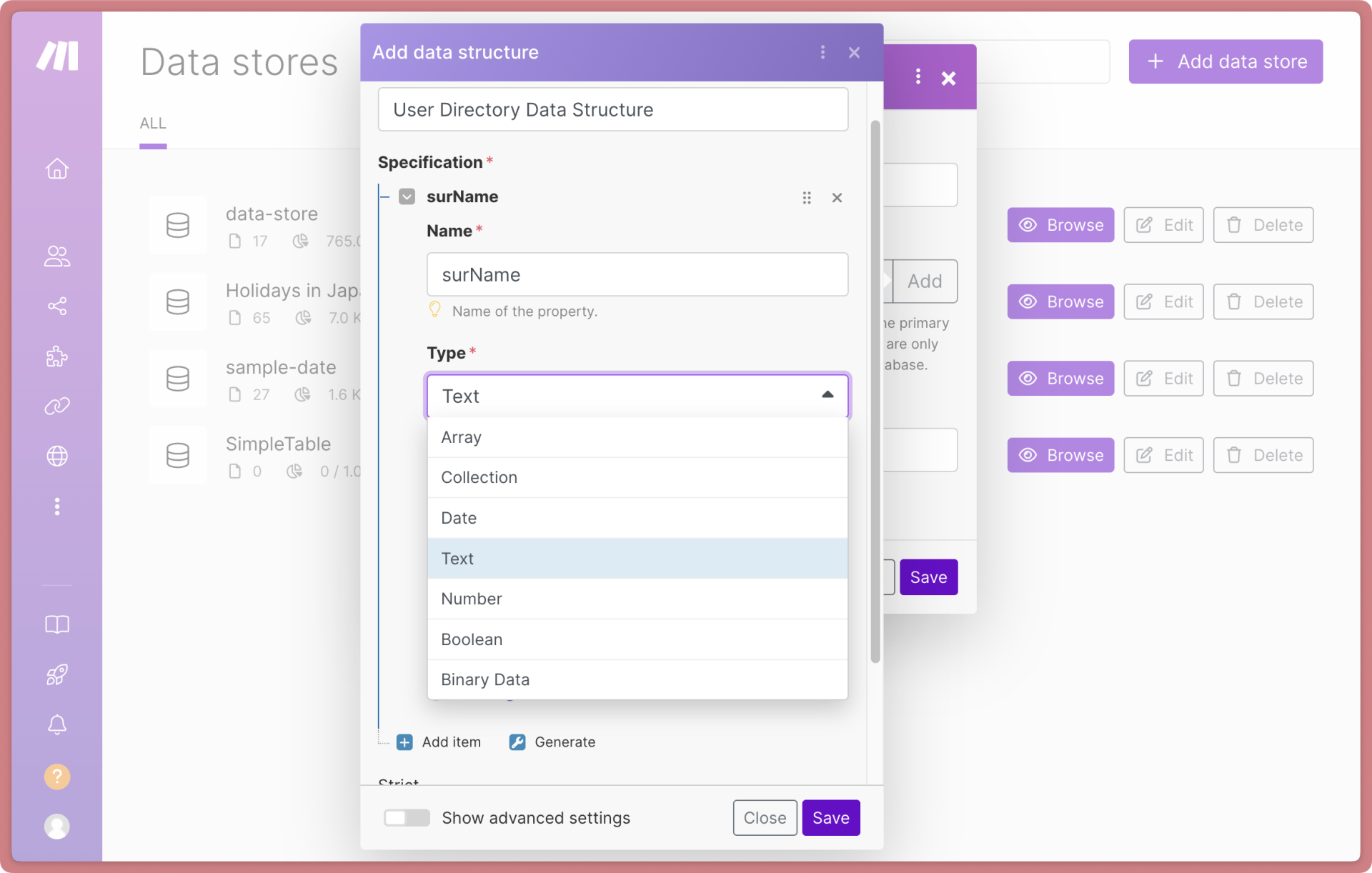The height and width of the screenshot is (873, 1372).
Task: Switch to the ALL tab
Action: tap(152, 123)
